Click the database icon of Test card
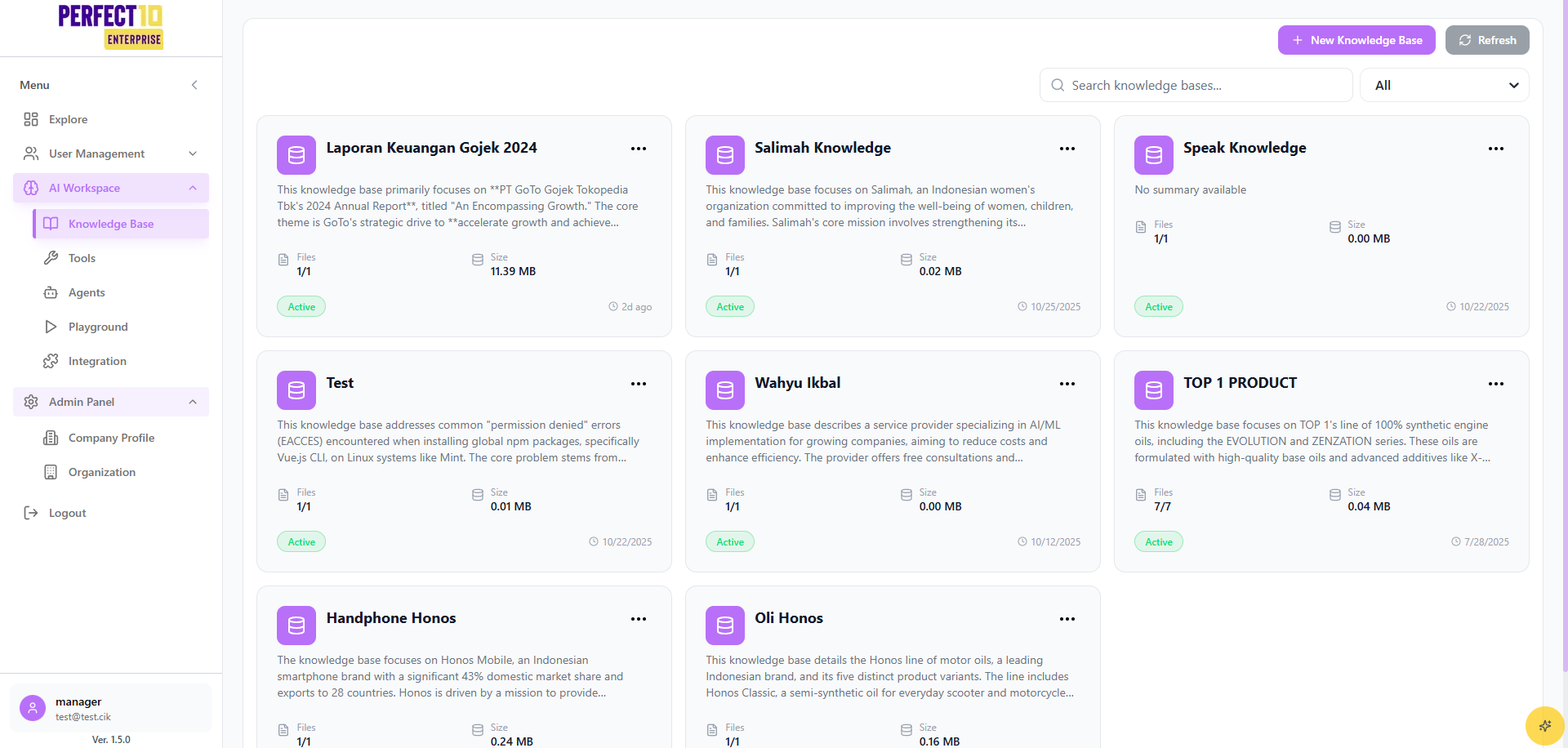 pyautogui.click(x=296, y=390)
